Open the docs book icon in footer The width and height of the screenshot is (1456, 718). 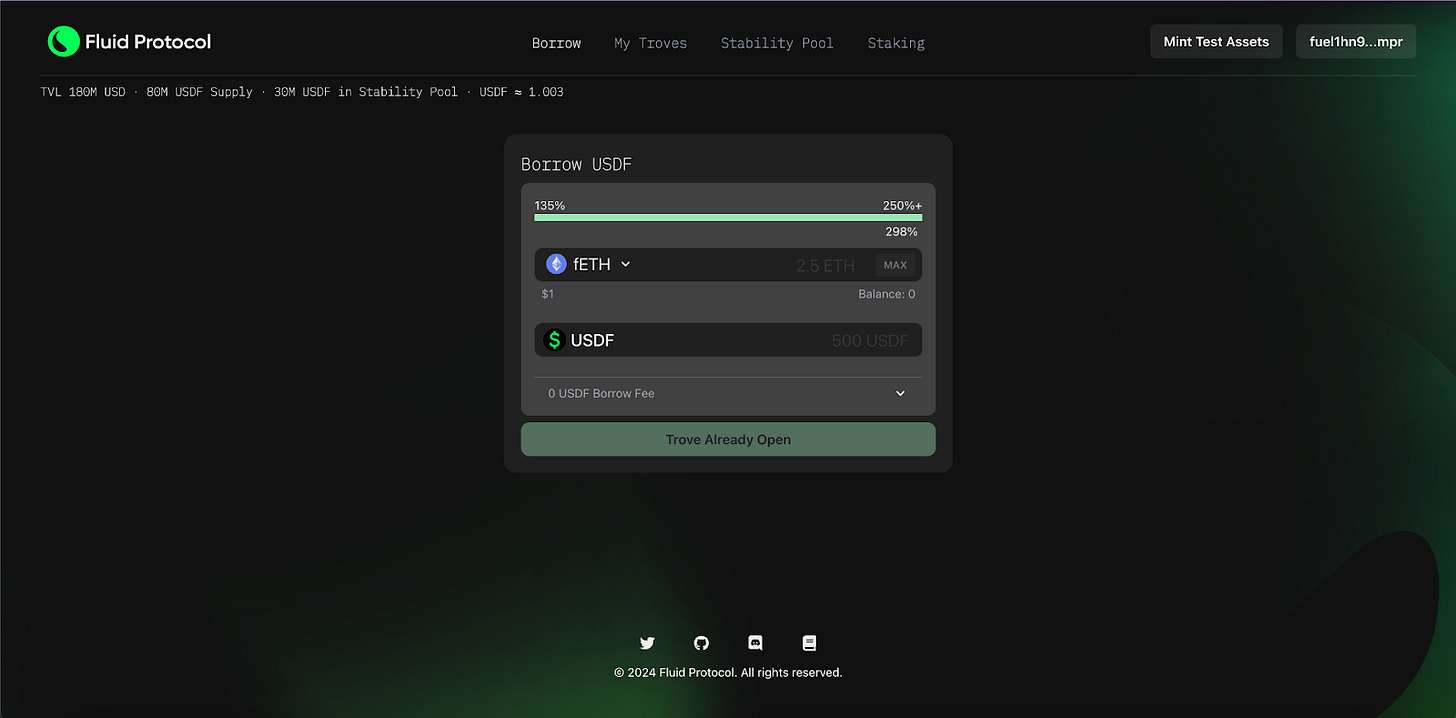[x=809, y=643]
